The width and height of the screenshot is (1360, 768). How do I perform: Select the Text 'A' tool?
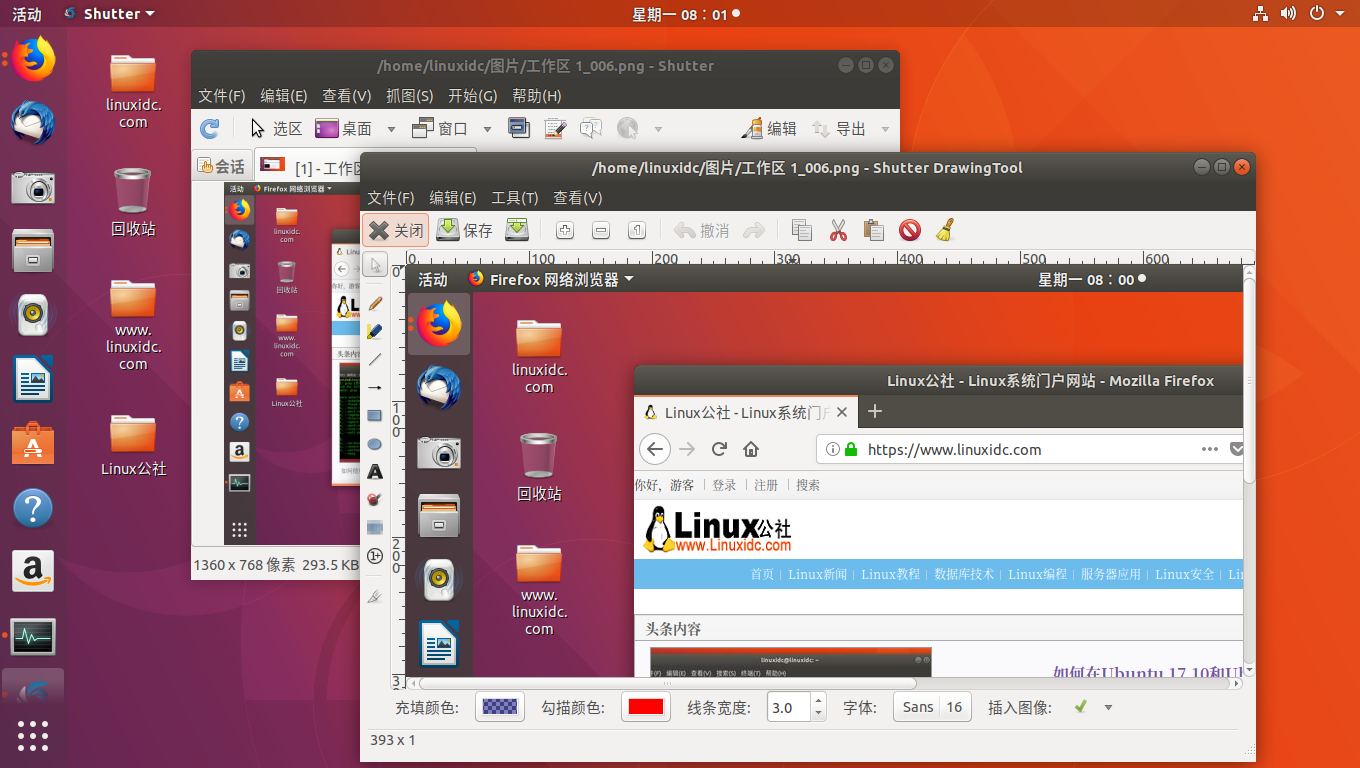pyautogui.click(x=375, y=471)
